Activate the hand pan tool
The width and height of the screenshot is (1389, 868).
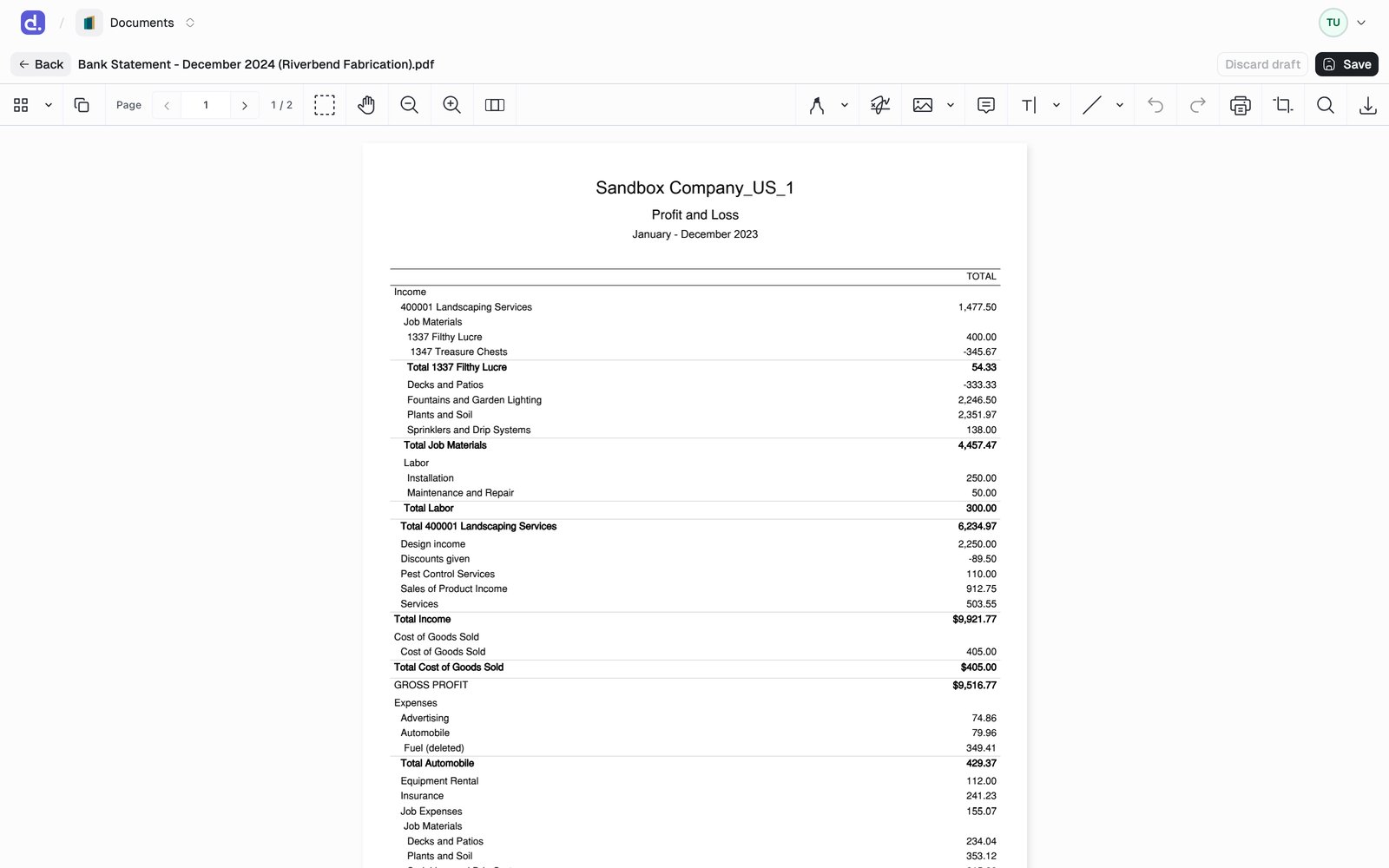(x=366, y=105)
